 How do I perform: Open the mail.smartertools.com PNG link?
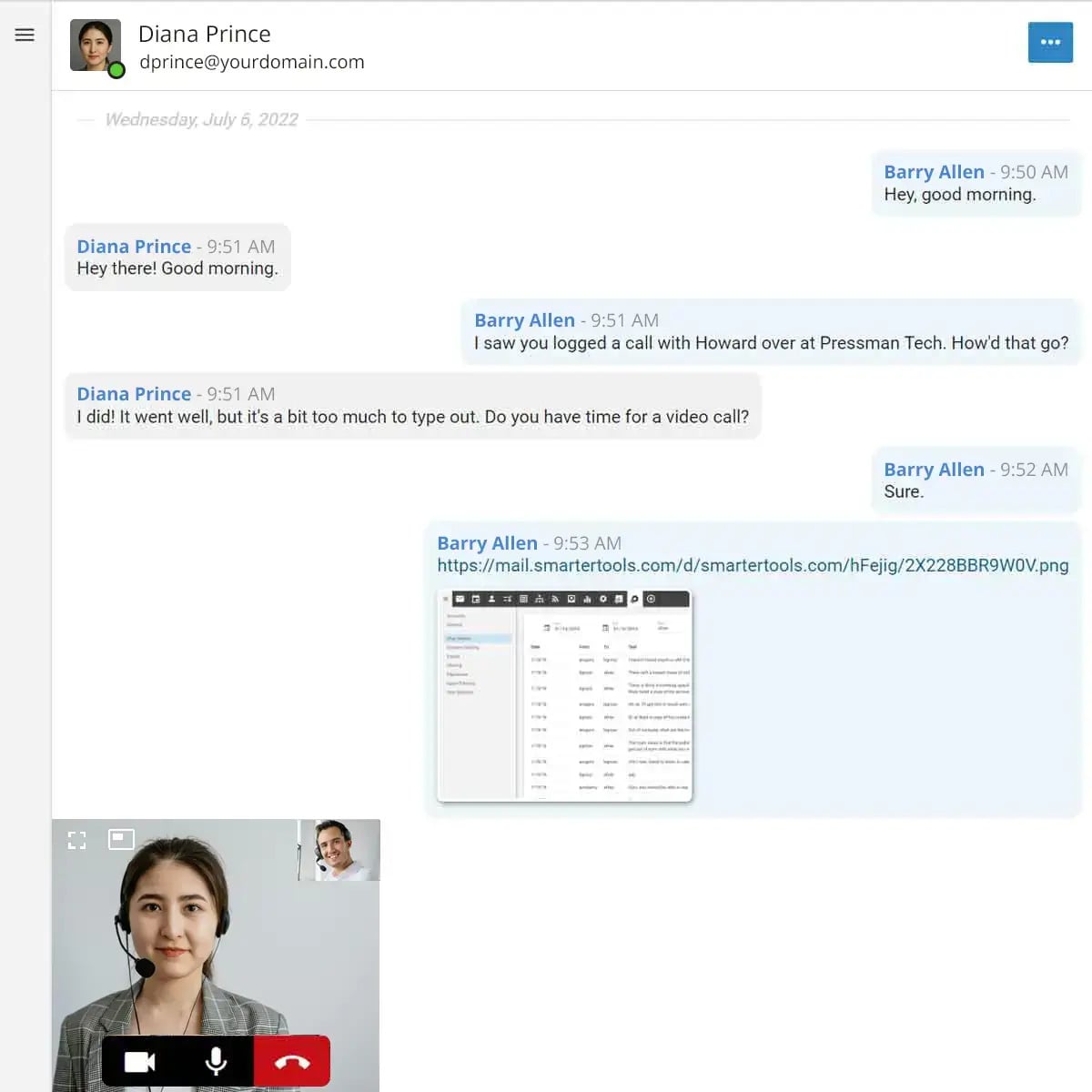(753, 565)
